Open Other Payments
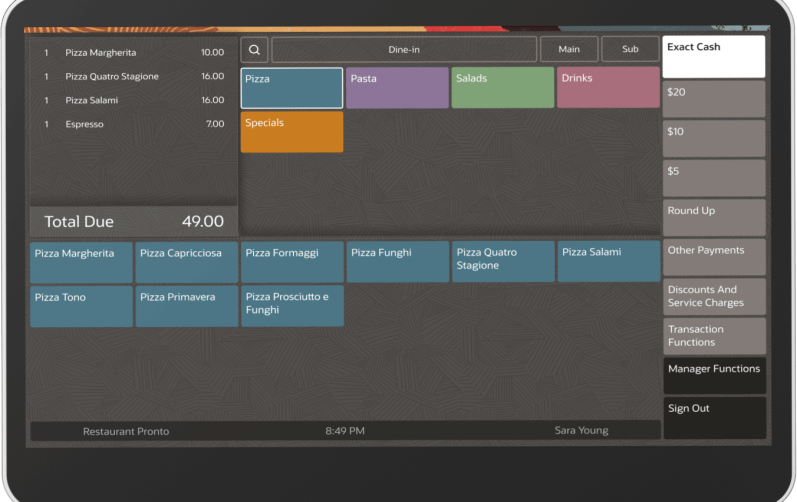The height and width of the screenshot is (502, 797). pos(713,257)
